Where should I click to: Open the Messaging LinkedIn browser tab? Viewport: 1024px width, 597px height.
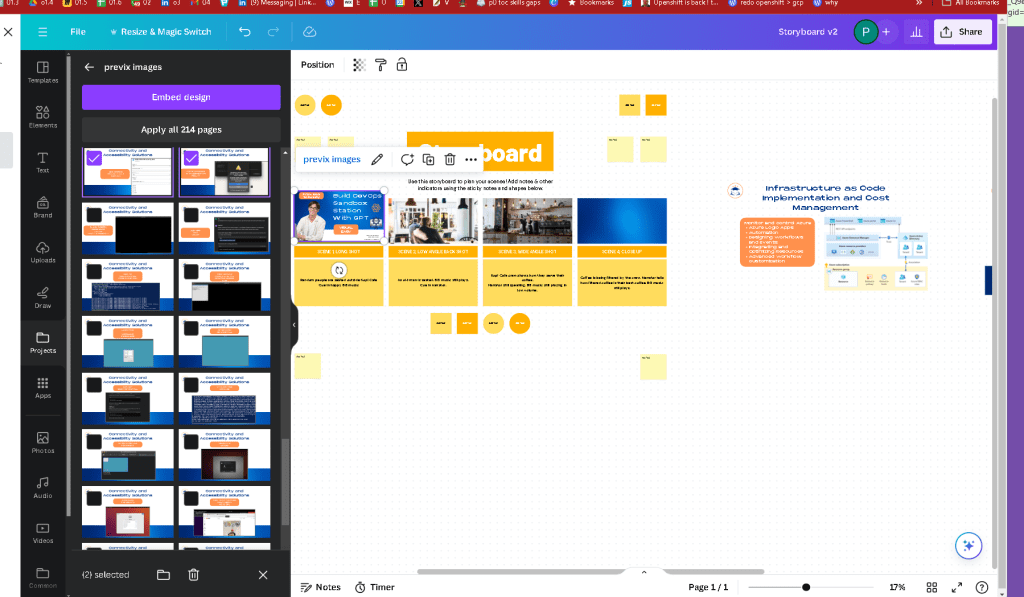click(278, 3)
